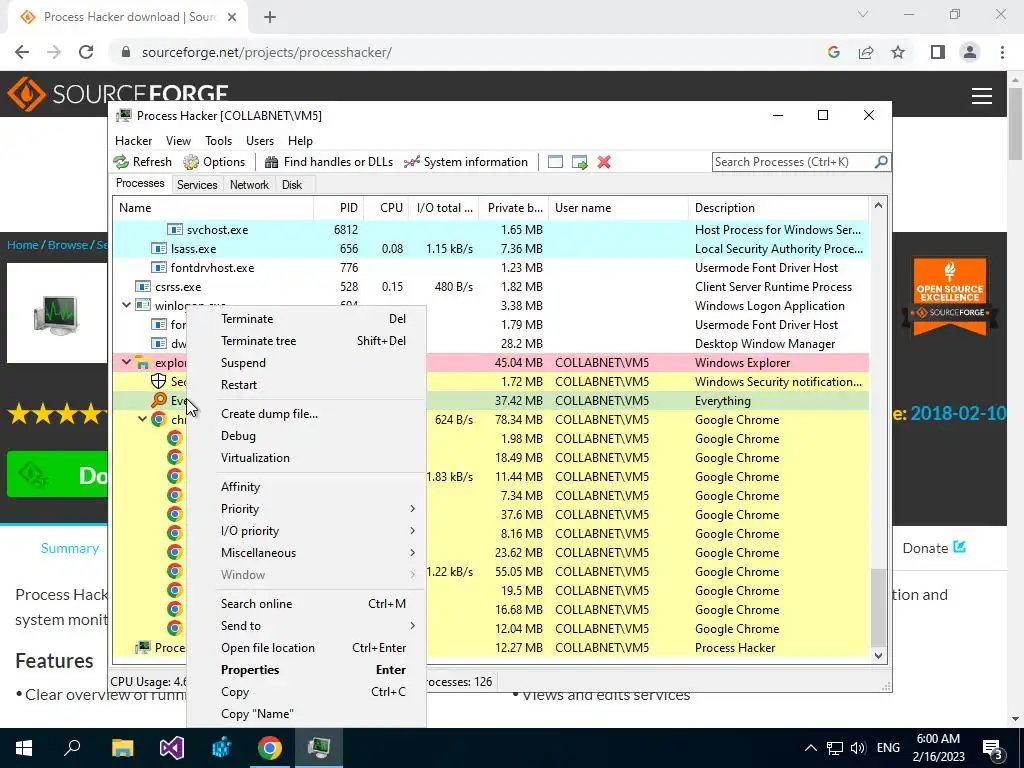
Task: Open the Hacker menu
Action: [x=133, y=141]
